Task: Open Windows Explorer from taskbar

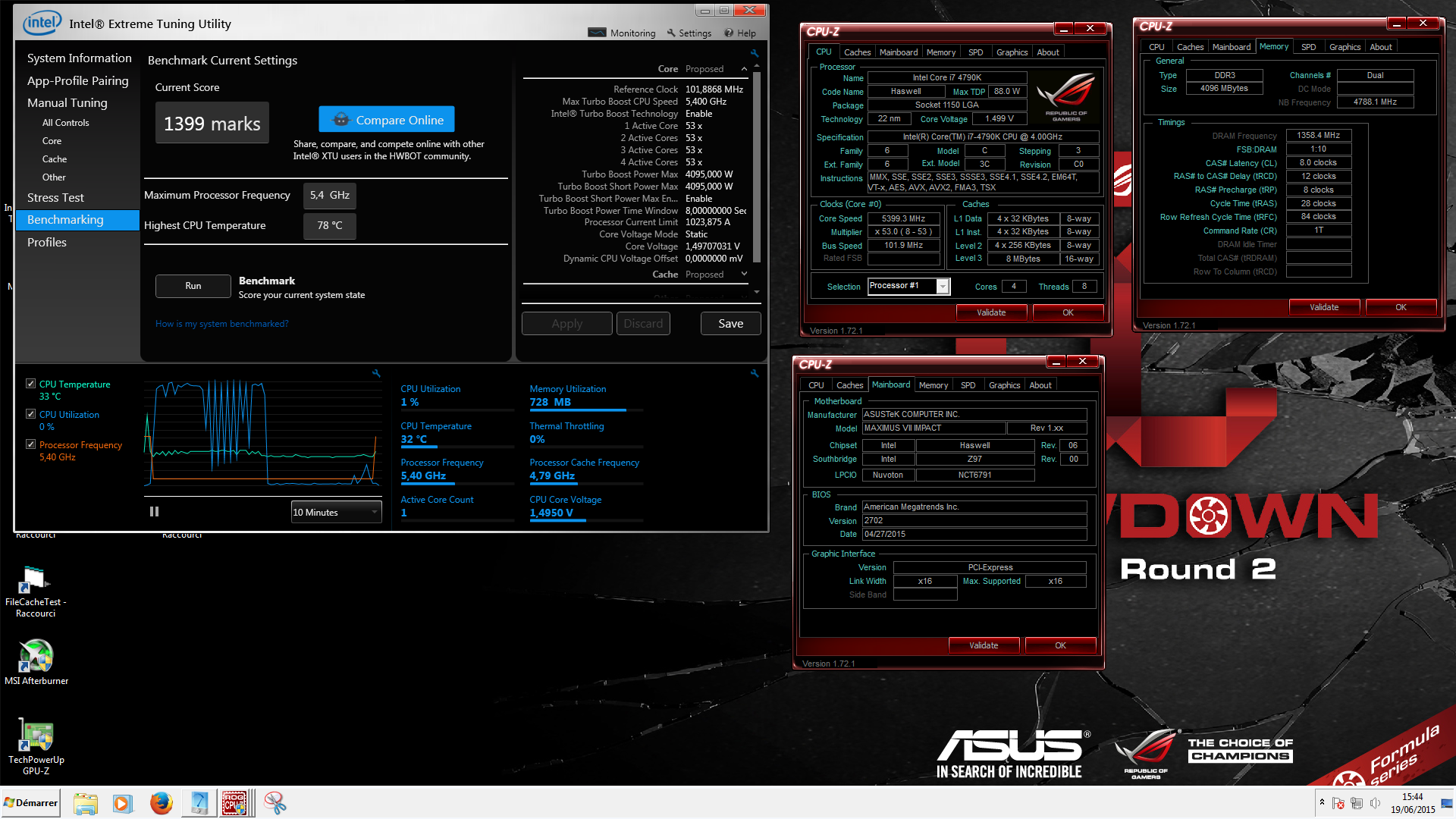Action: [86, 803]
